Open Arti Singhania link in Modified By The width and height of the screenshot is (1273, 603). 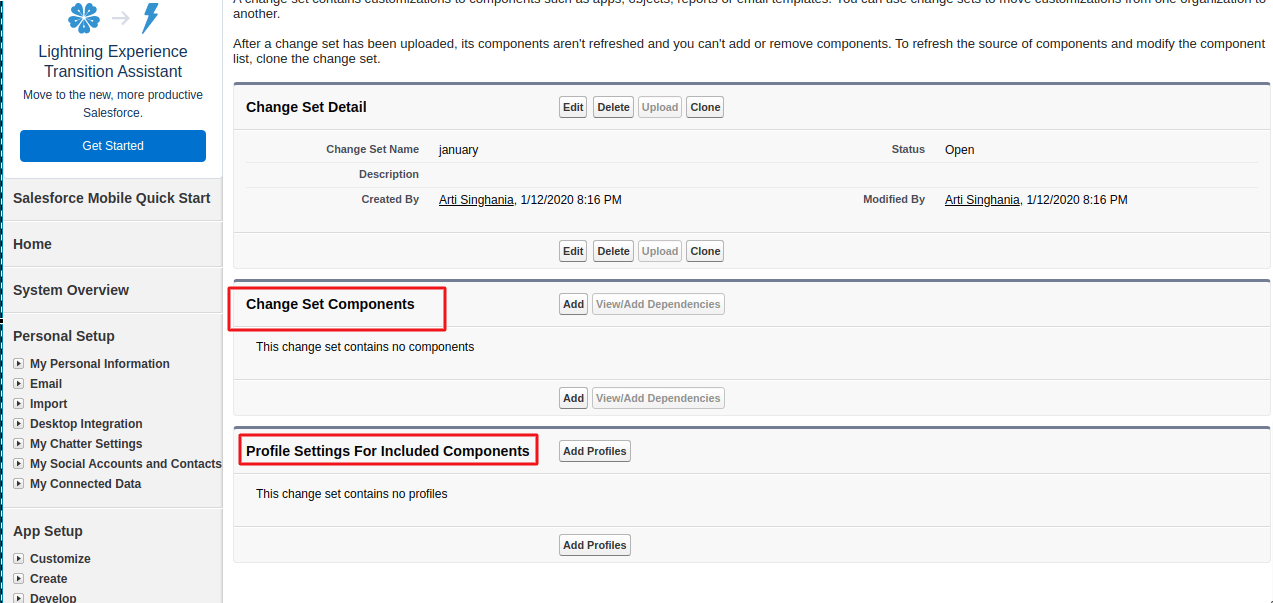[x=982, y=200]
